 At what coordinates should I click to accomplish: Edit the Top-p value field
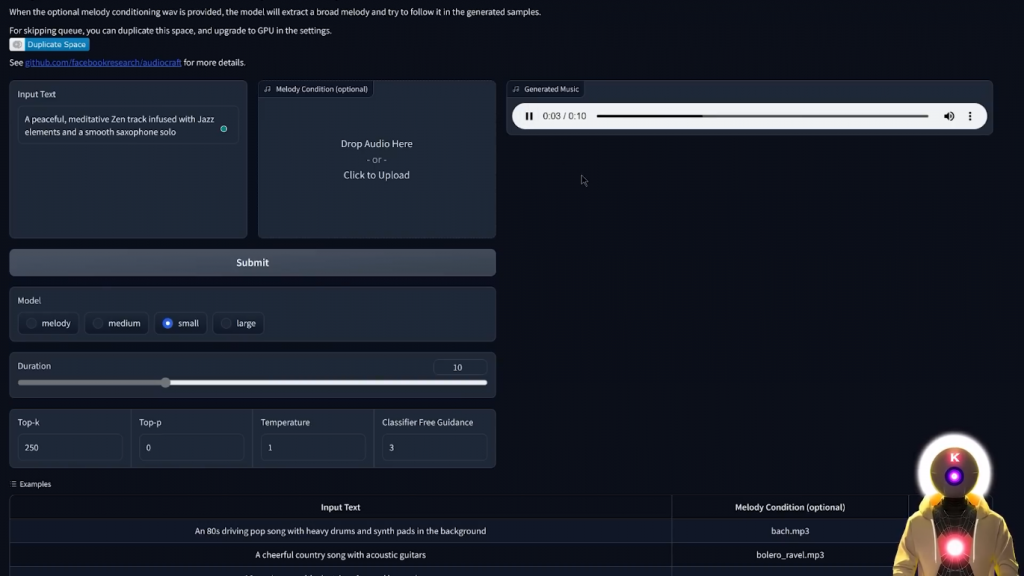coord(191,447)
